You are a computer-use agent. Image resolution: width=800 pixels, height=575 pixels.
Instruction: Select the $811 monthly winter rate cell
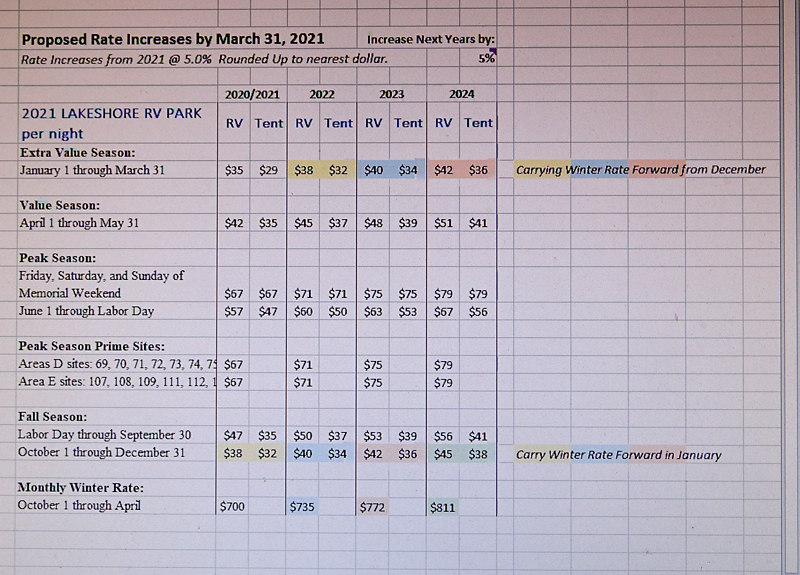(x=442, y=507)
